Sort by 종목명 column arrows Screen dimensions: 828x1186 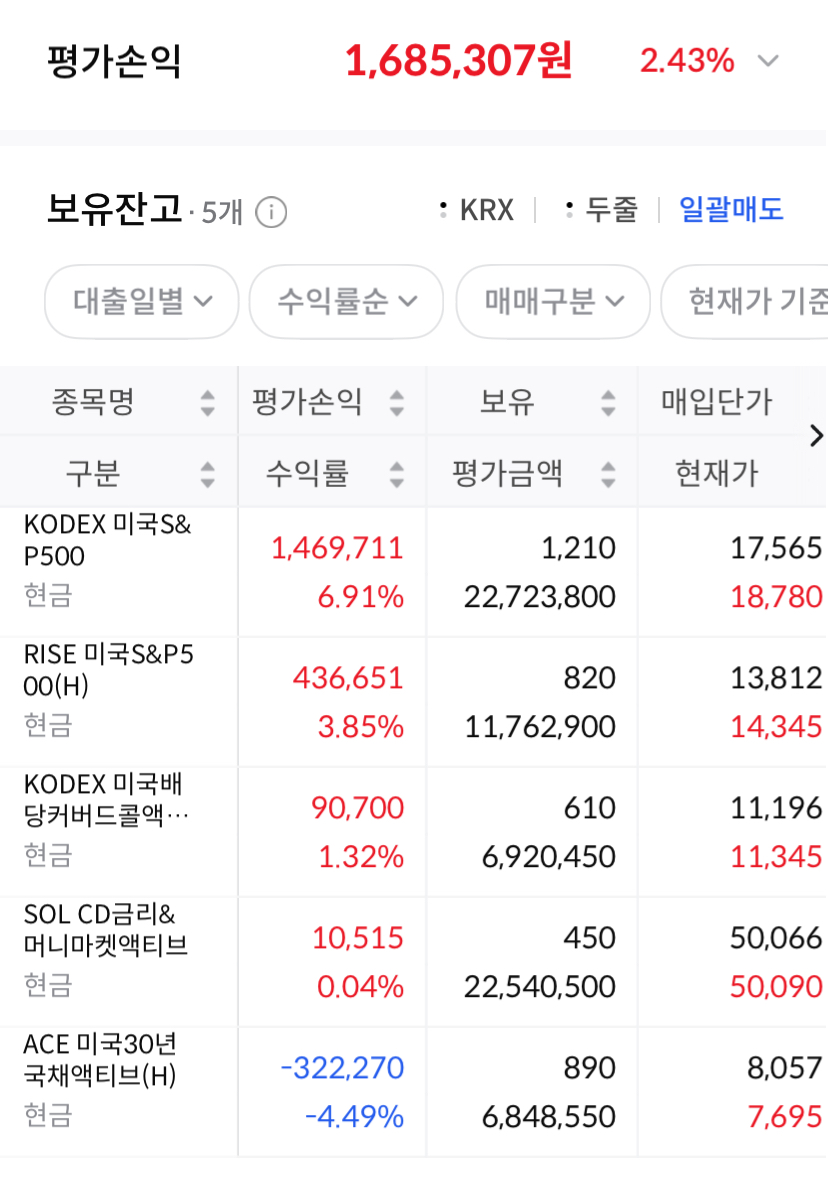207,402
